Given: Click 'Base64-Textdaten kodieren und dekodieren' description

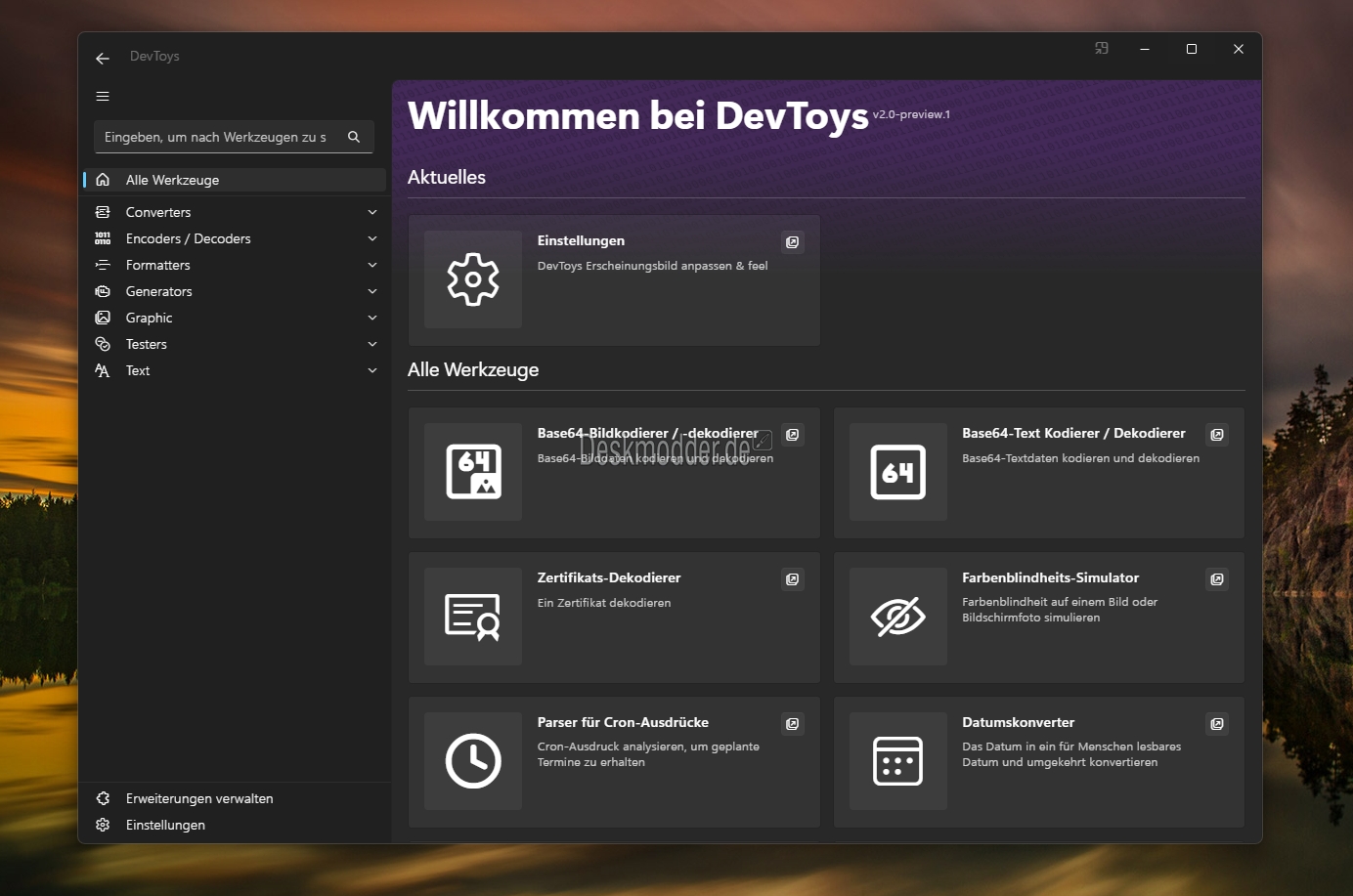Looking at the screenshot, I should pyautogui.click(x=1080, y=458).
